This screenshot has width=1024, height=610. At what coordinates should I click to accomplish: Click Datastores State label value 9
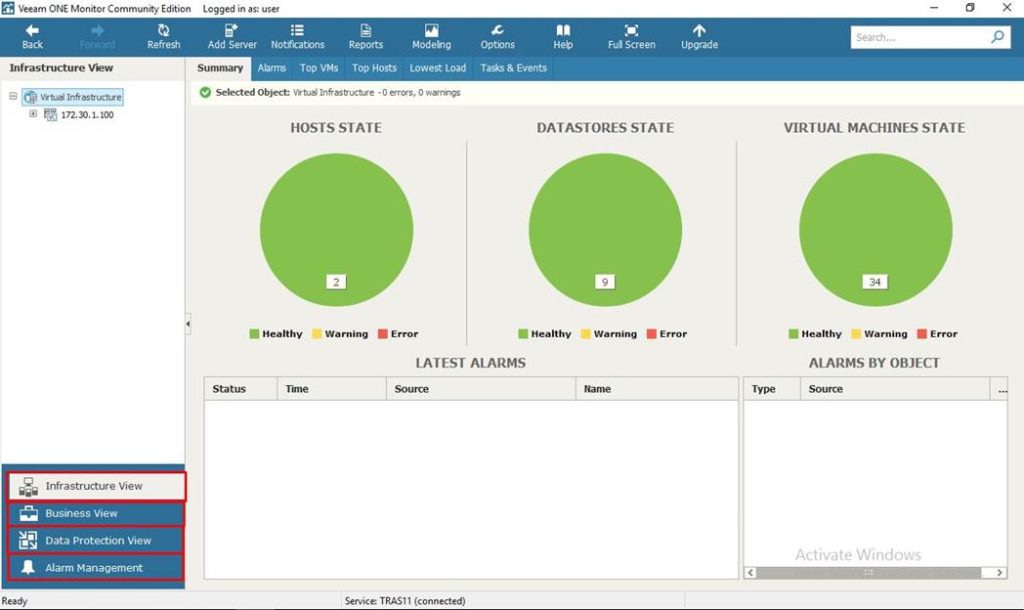pyautogui.click(x=605, y=282)
